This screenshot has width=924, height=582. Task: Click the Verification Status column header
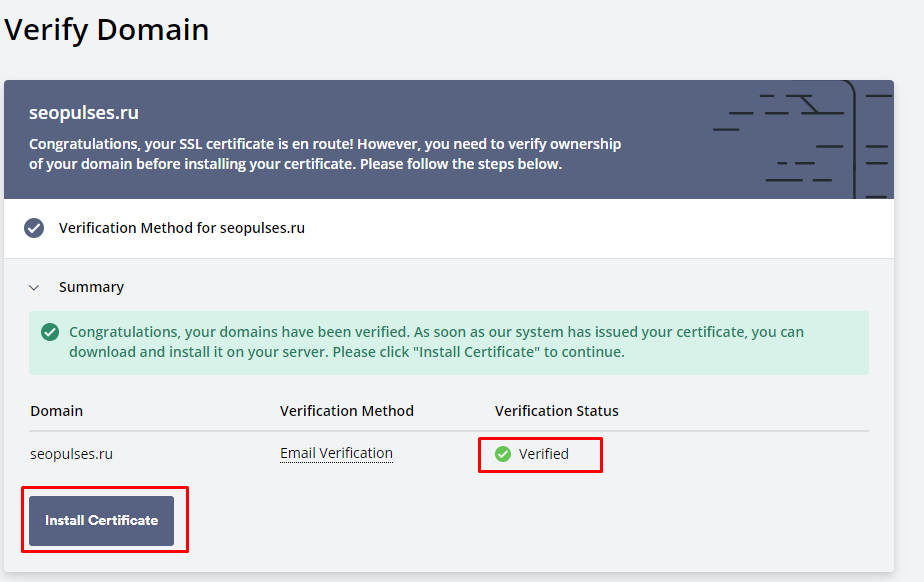pos(556,411)
